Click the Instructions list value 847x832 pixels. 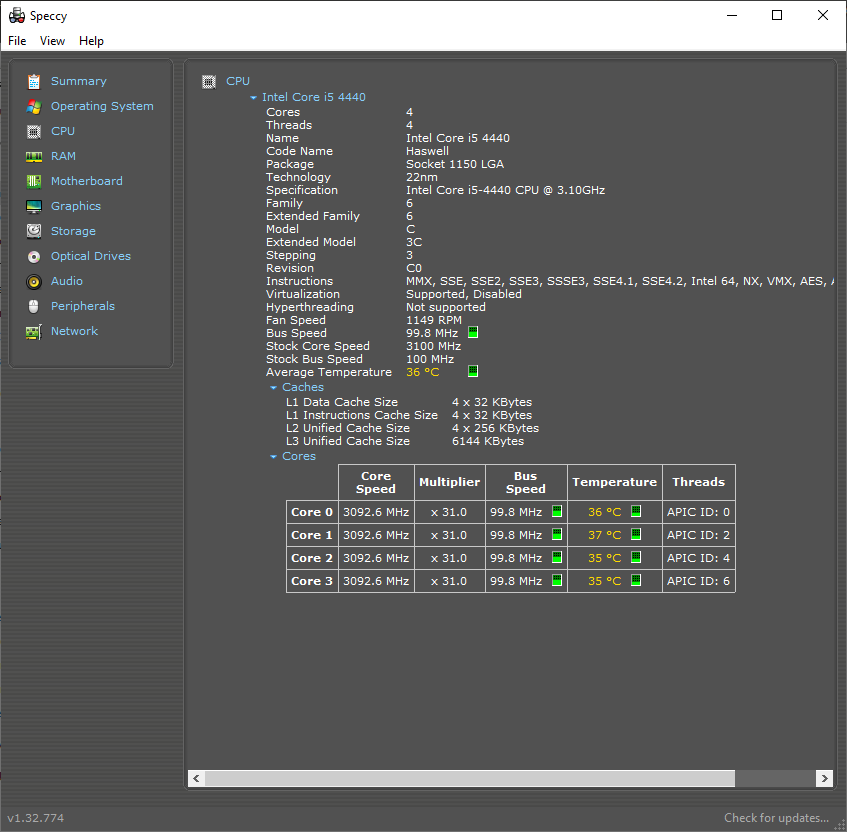[x=620, y=281]
